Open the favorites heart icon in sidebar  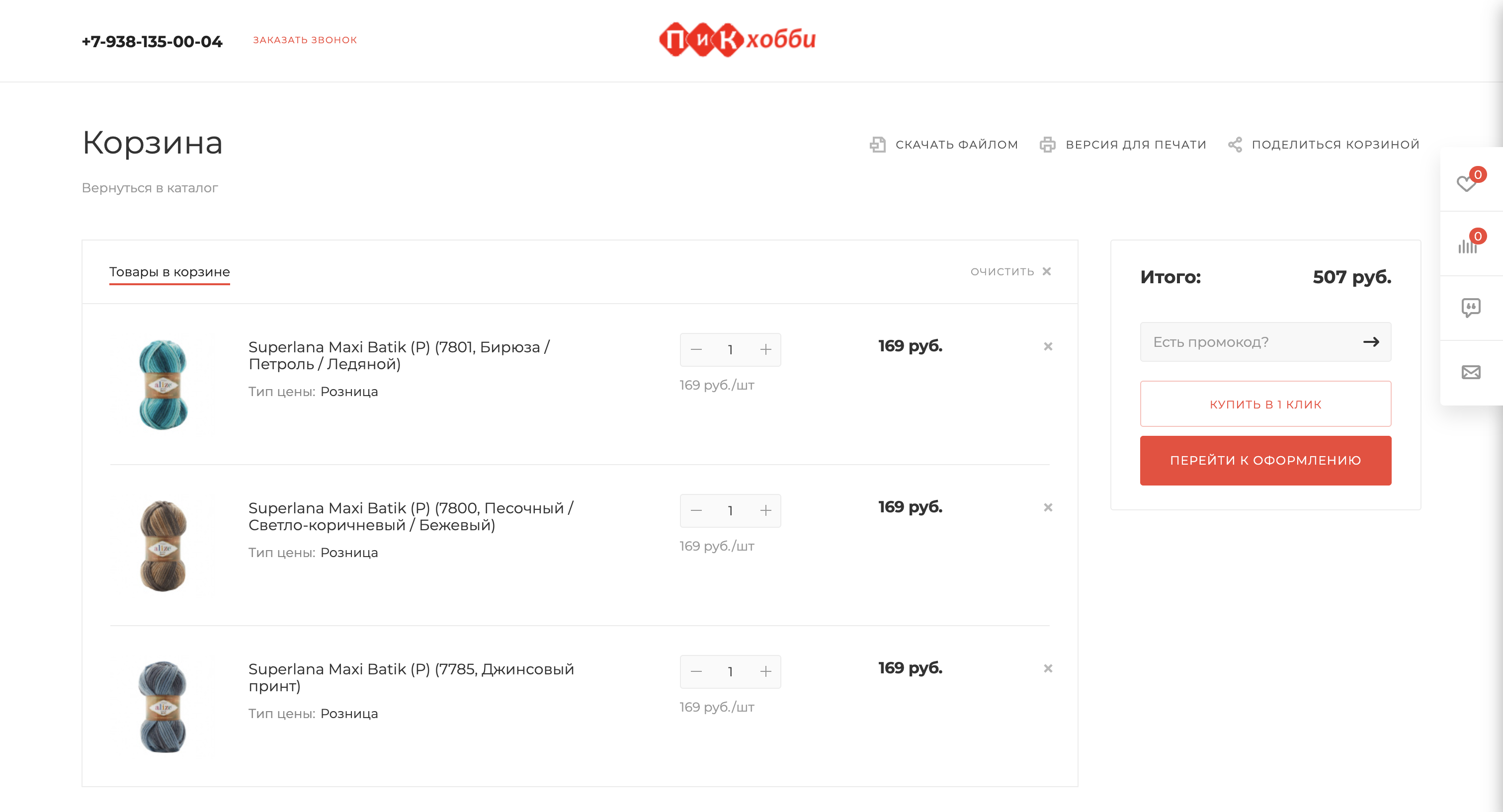point(1466,183)
